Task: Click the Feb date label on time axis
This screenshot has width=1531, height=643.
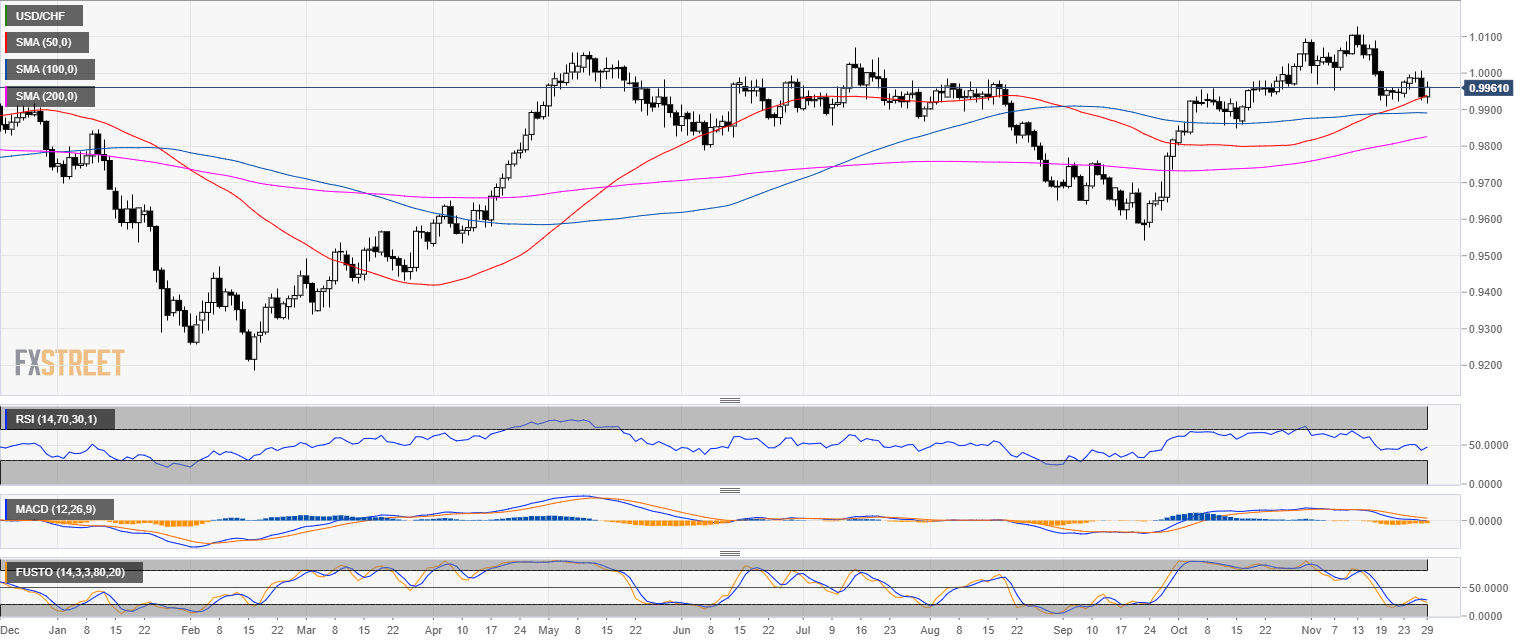Action: (190, 632)
